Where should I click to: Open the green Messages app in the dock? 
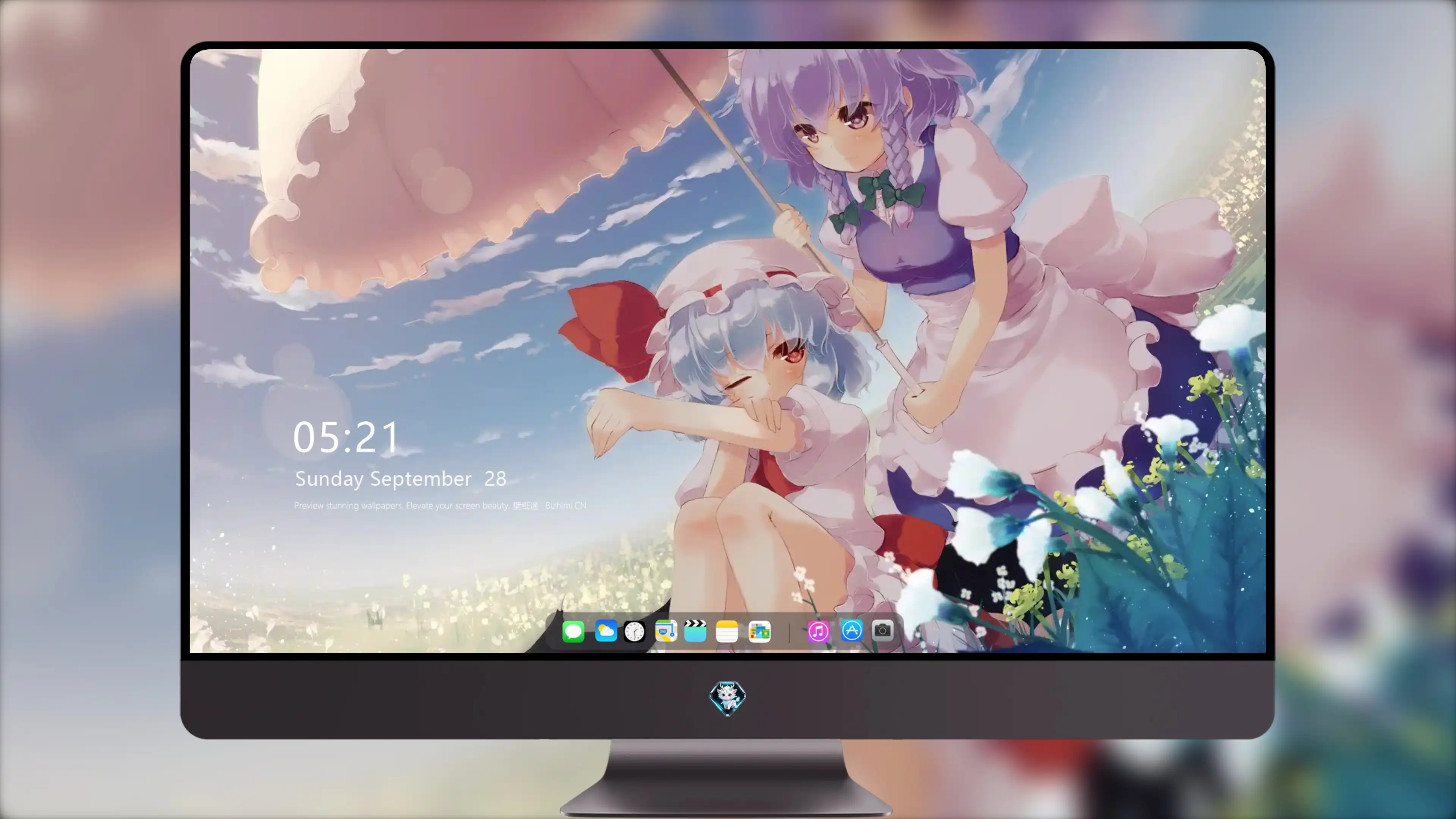pos(573,631)
